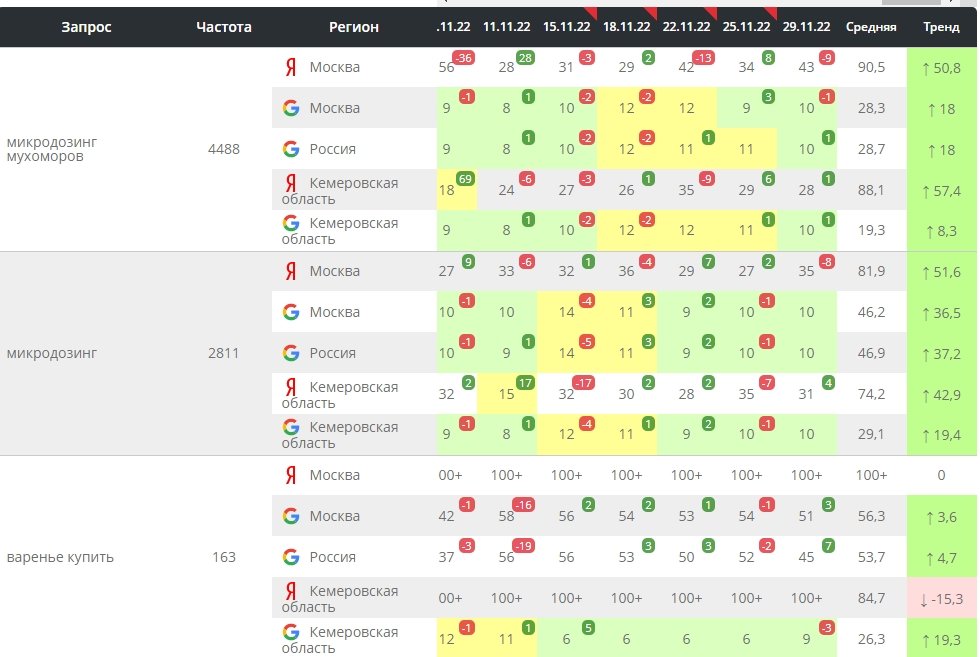The image size is (980, 657).
Task: Open the варенье купить query
Action: [60, 557]
